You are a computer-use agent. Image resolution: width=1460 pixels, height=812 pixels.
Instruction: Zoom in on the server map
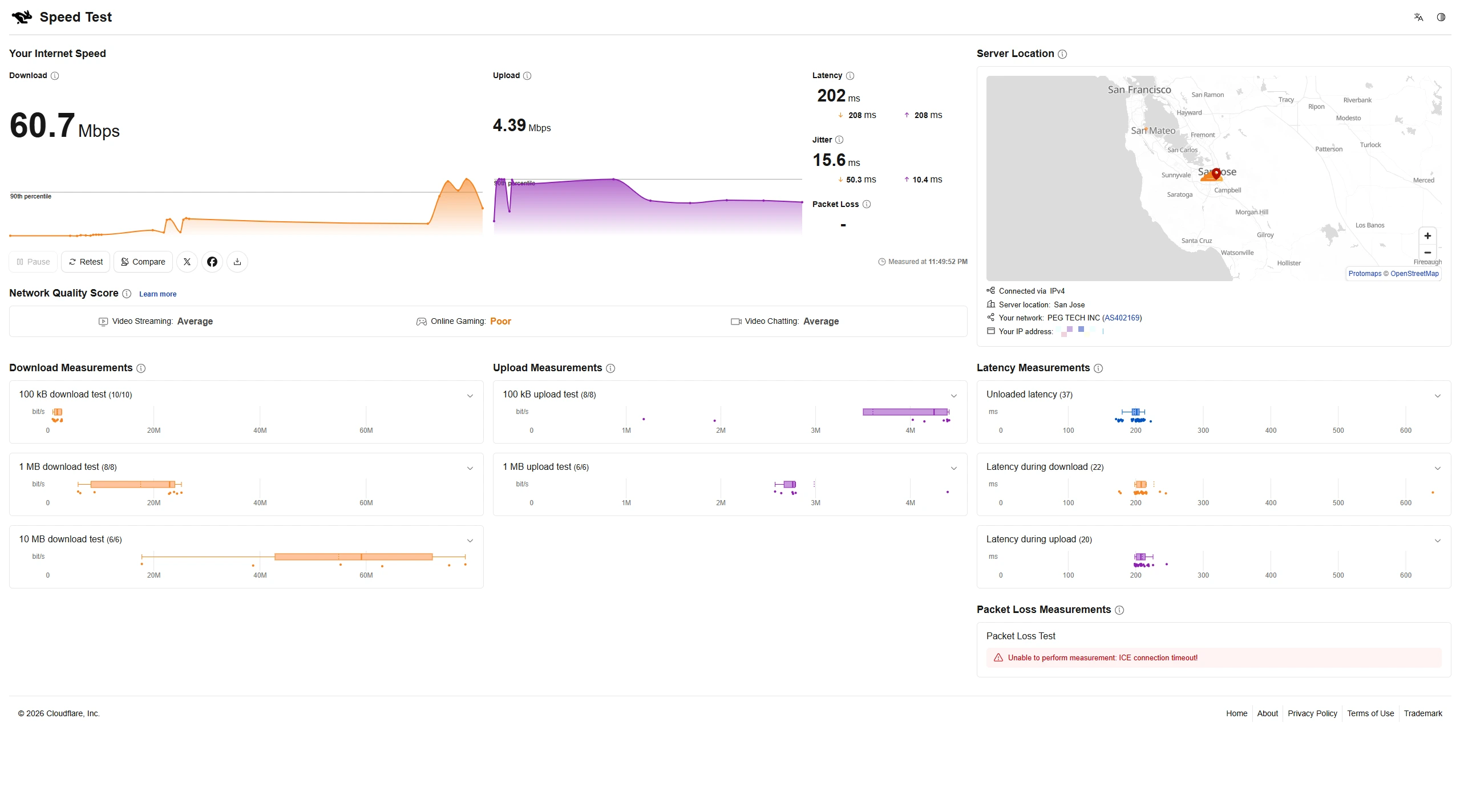click(x=1427, y=236)
